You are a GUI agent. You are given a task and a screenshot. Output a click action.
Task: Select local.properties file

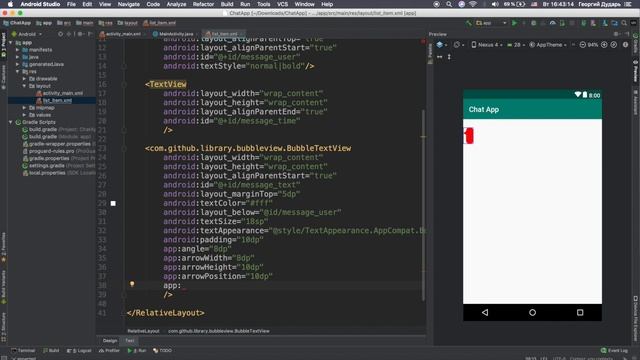coord(44,173)
